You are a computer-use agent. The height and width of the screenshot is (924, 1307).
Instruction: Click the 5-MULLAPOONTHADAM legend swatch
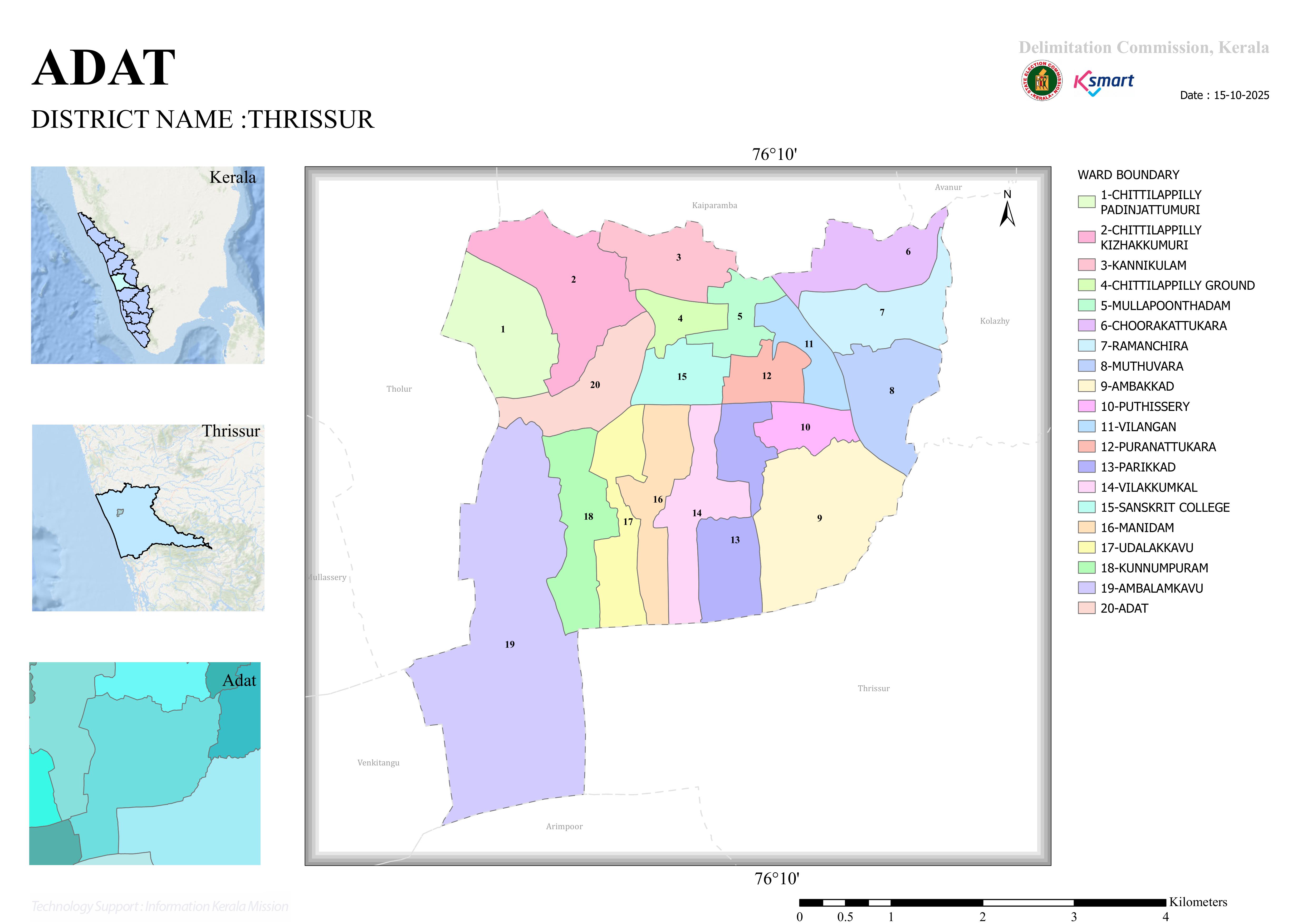coord(1087,305)
